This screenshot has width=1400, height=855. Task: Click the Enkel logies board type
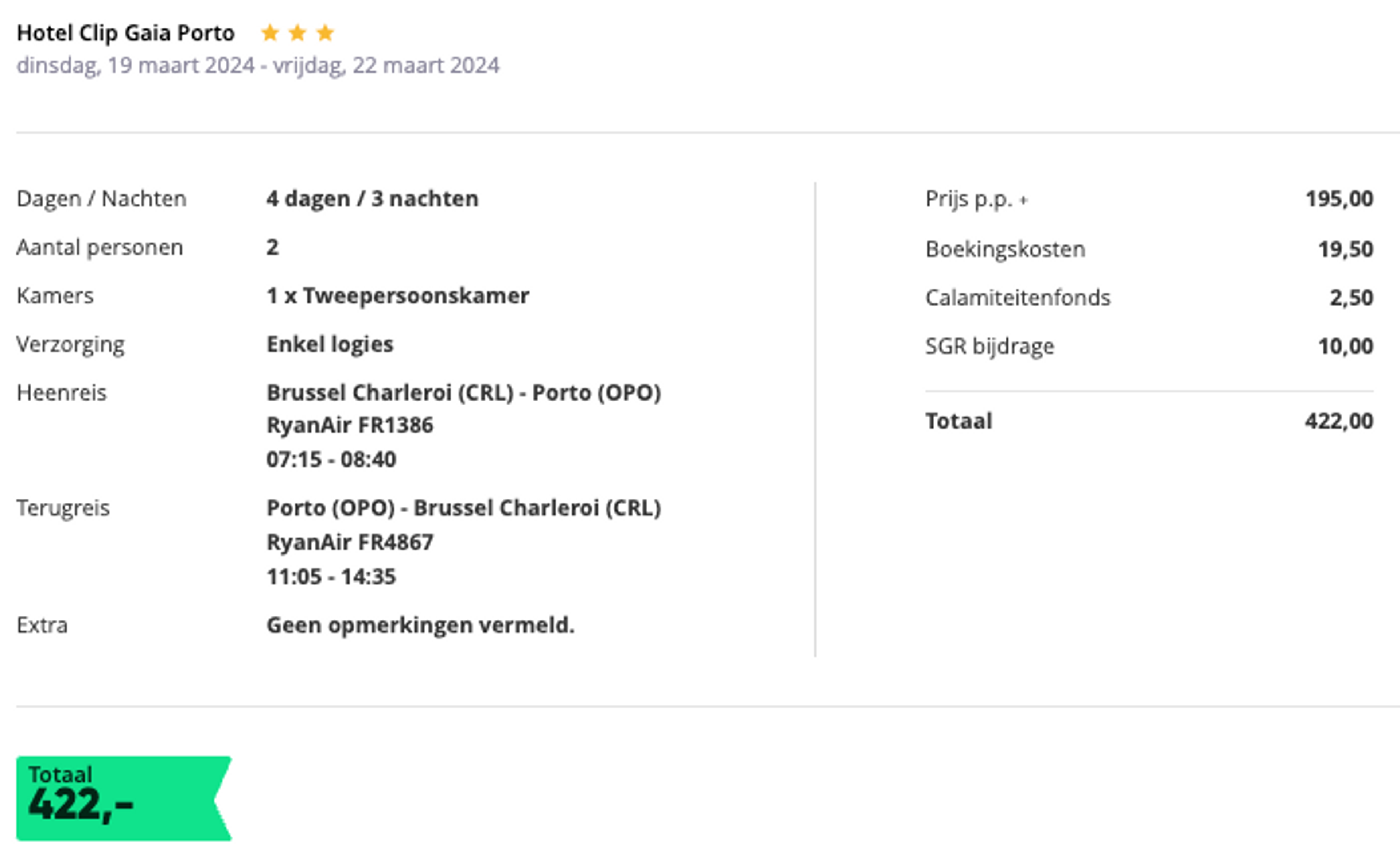pos(330,344)
